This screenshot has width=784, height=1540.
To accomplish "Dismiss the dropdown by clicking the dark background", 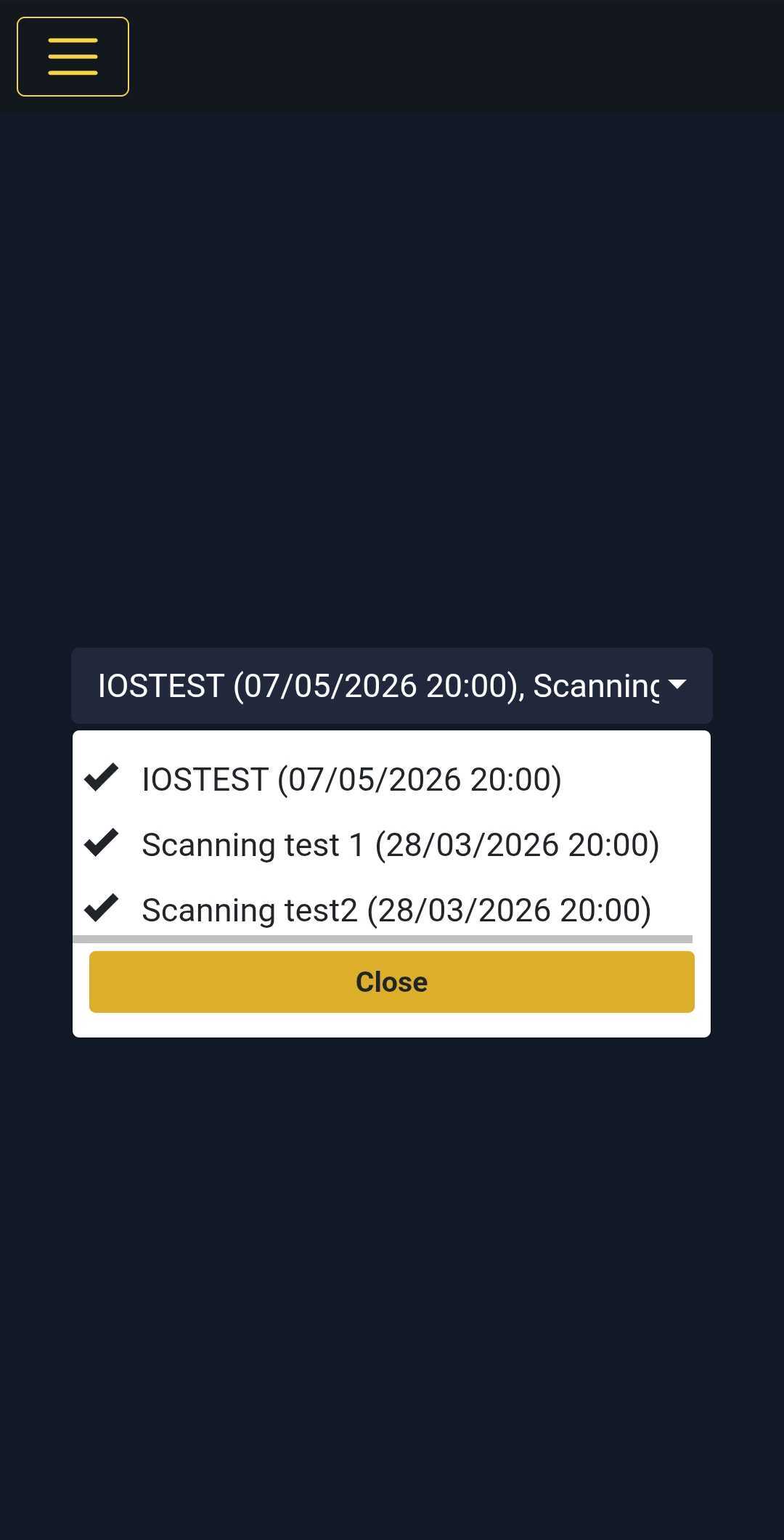I will (x=392, y=1271).
